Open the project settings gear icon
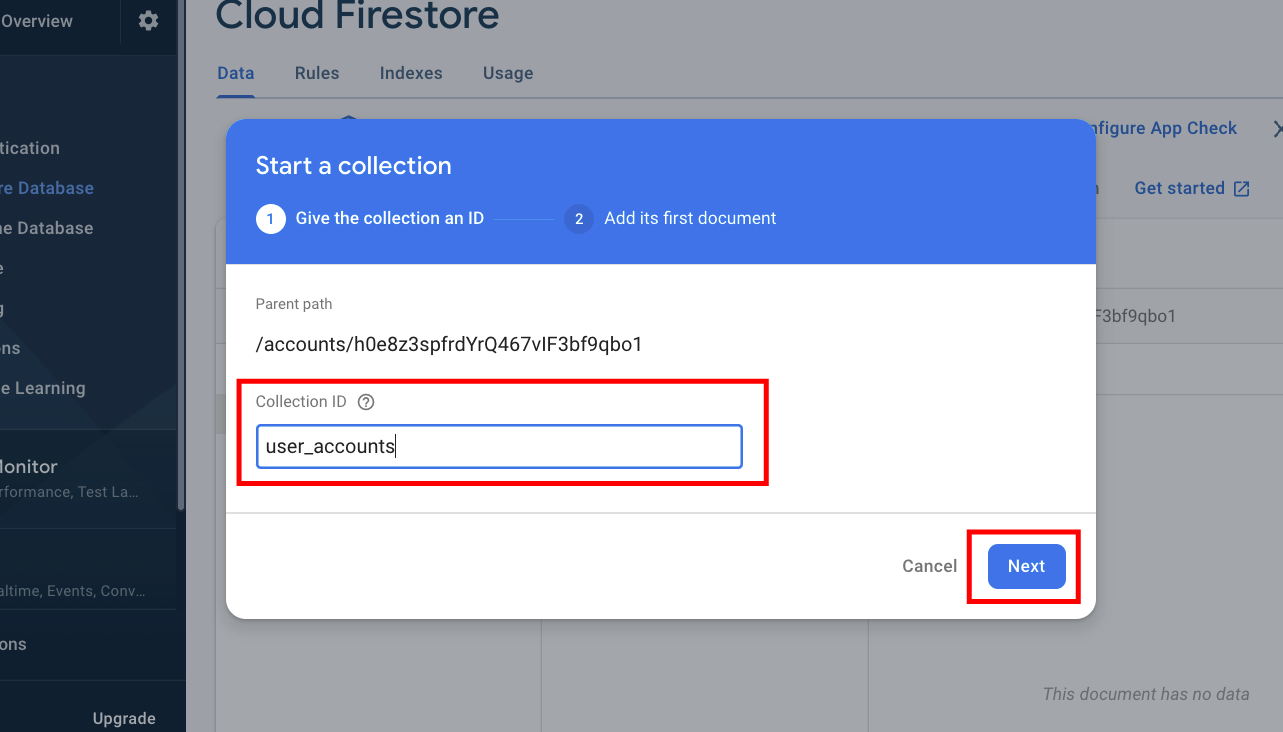Screen dimensions: 1283x732 click(x=149, y=21)
